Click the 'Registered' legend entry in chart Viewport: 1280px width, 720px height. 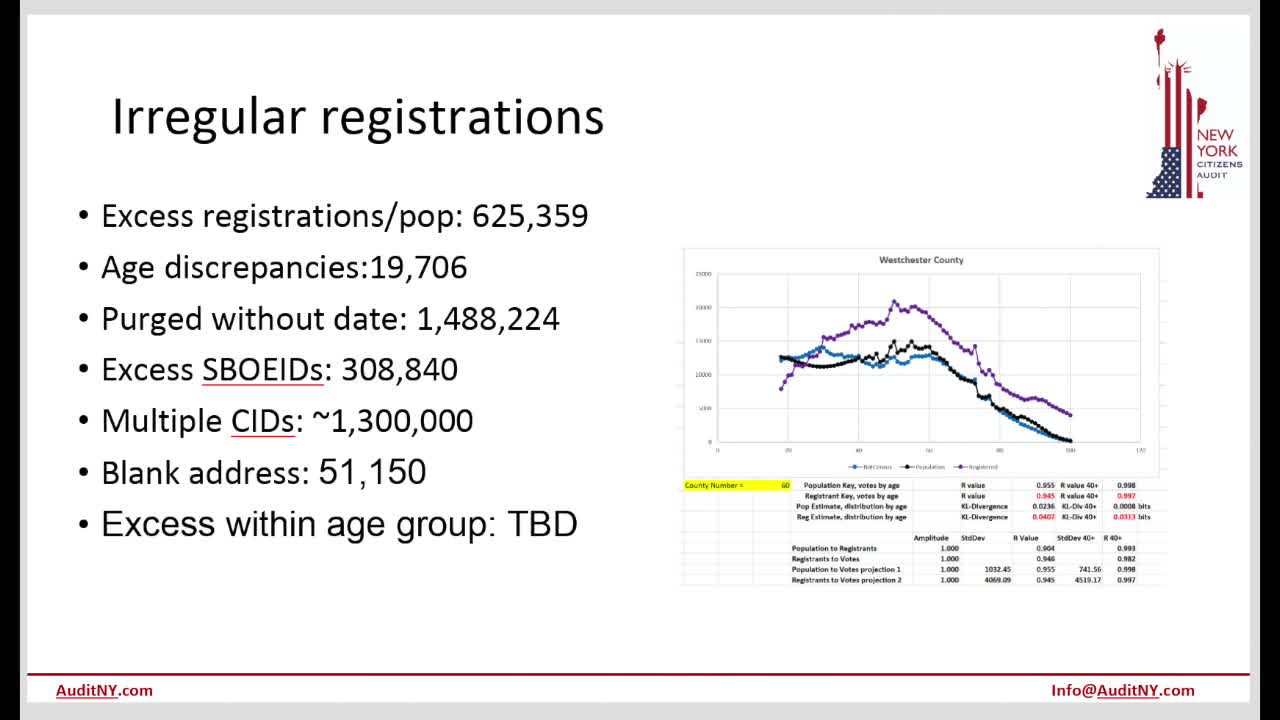[x=976, y=467]
